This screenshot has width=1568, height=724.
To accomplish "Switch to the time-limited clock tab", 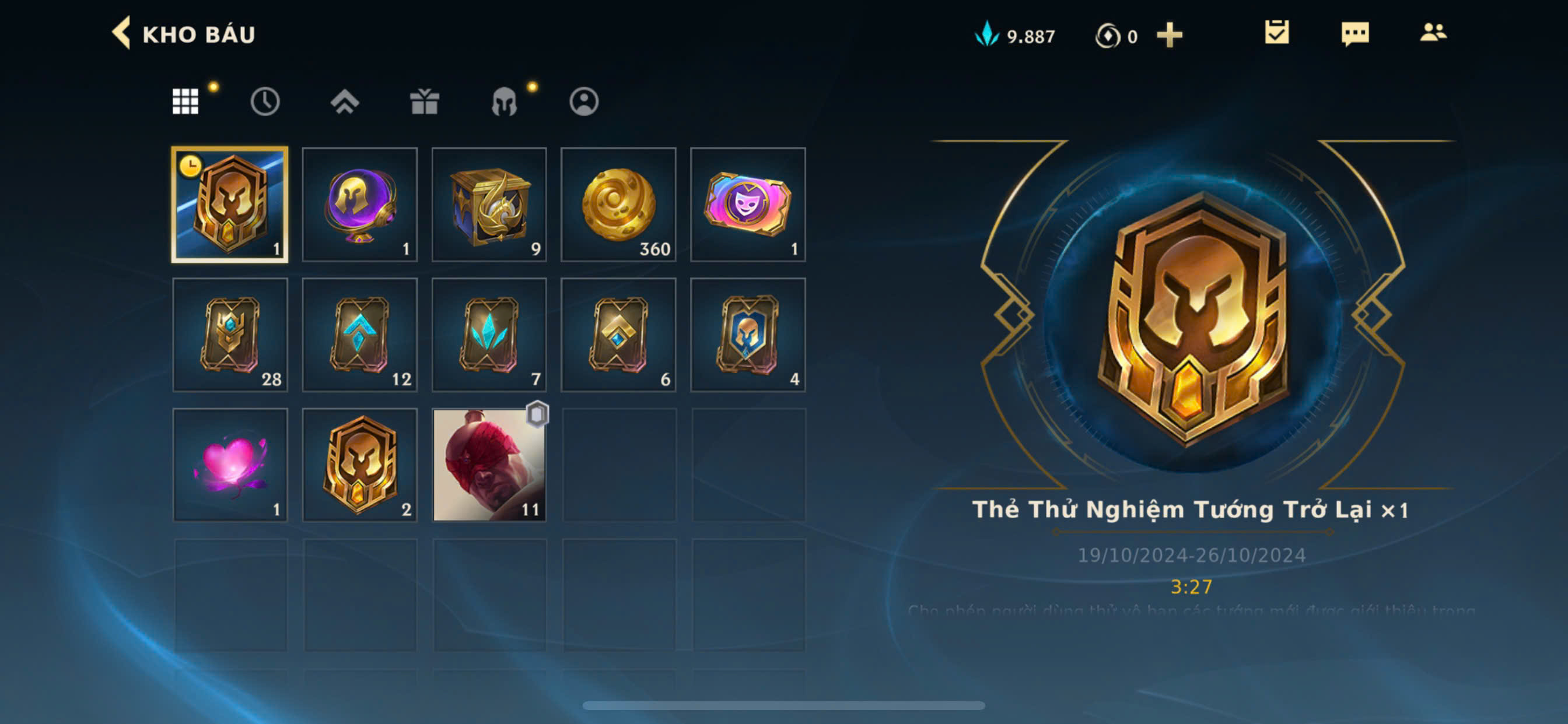I will point(265,101).
